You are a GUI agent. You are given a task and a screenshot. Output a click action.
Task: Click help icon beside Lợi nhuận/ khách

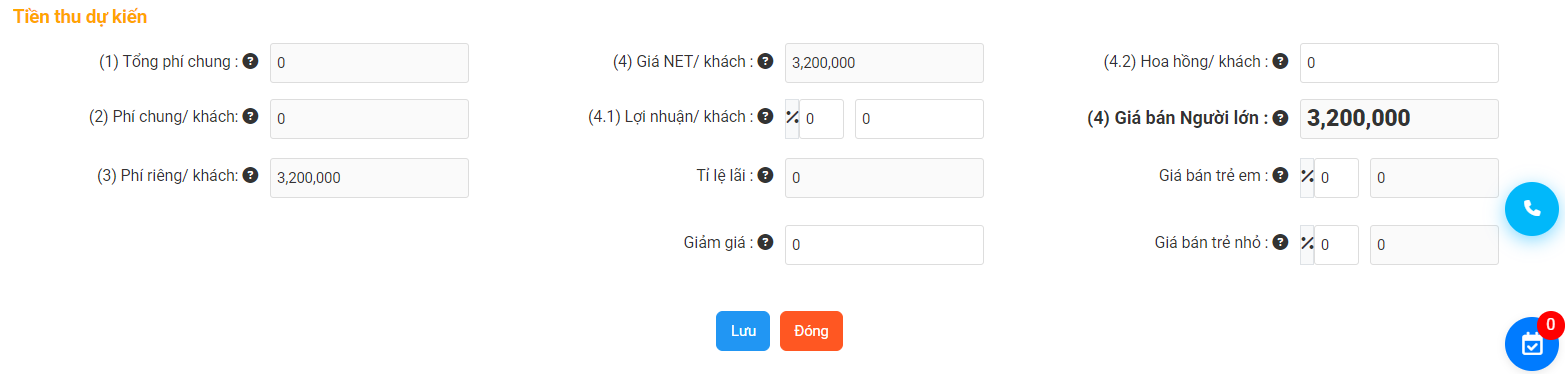tap(766, 116)
